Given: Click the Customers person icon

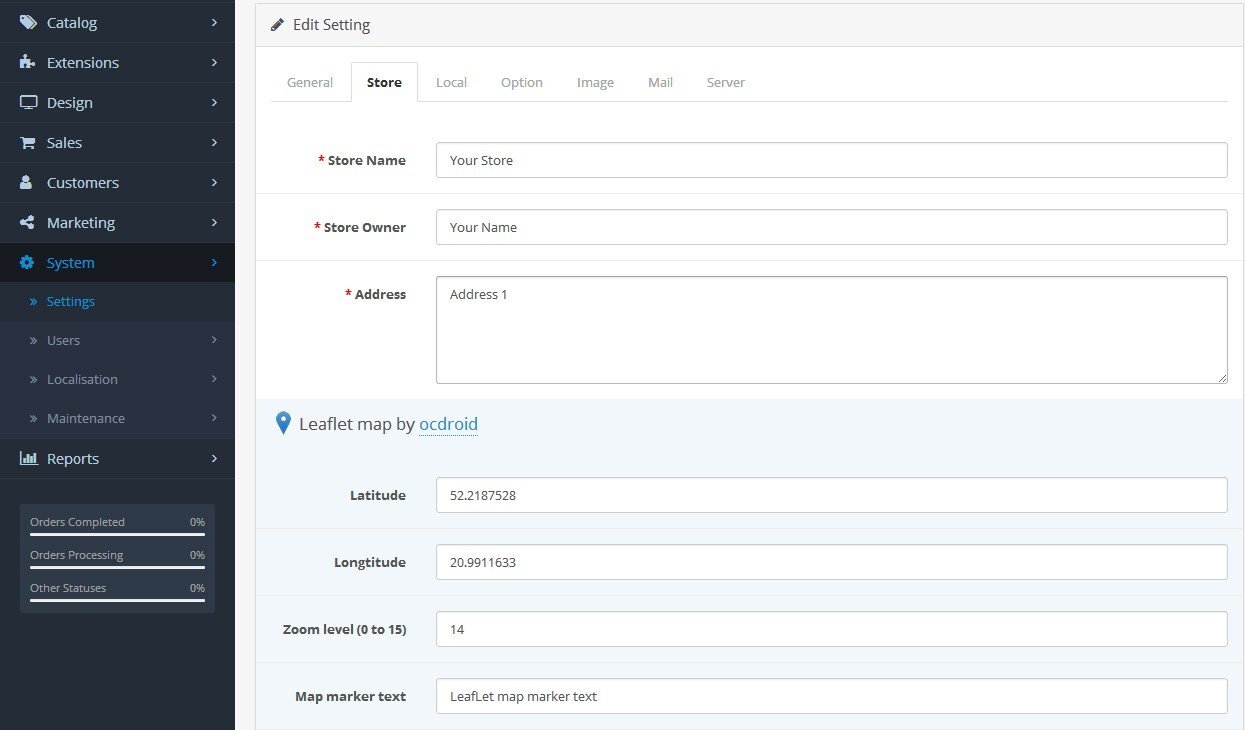Looking at the screenshot, I should pos(28,183).
